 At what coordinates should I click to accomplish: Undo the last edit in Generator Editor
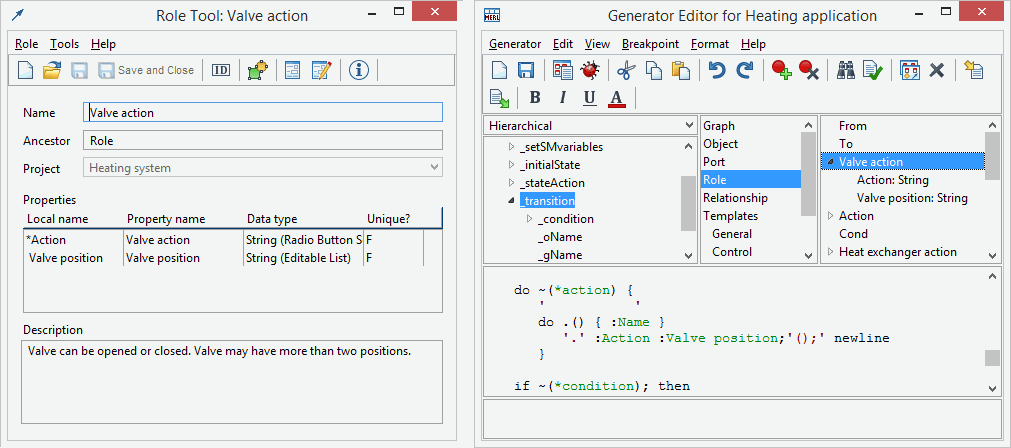point(717,70)
